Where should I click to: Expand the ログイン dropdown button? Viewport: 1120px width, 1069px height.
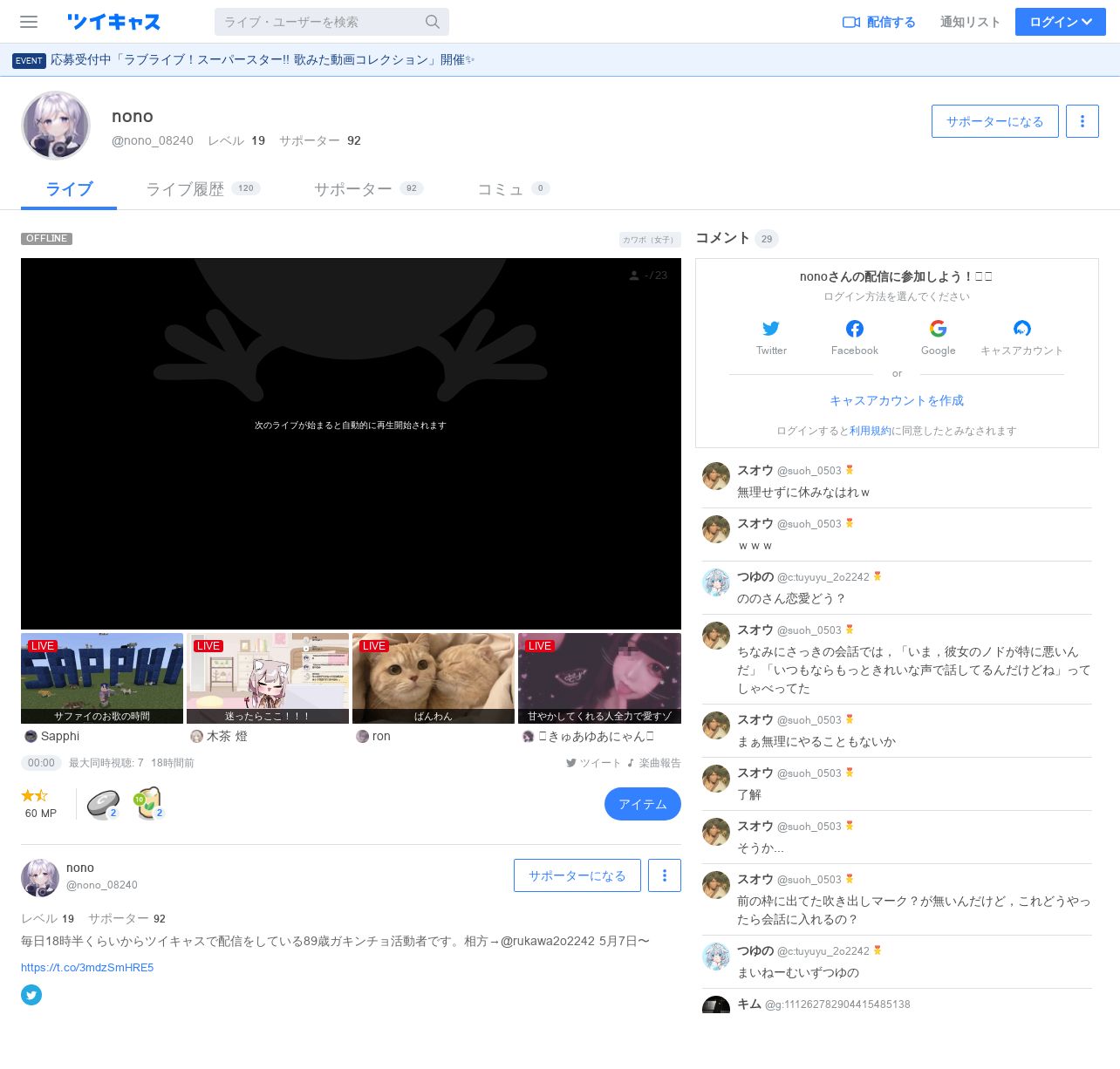[x=1061, y=22]
